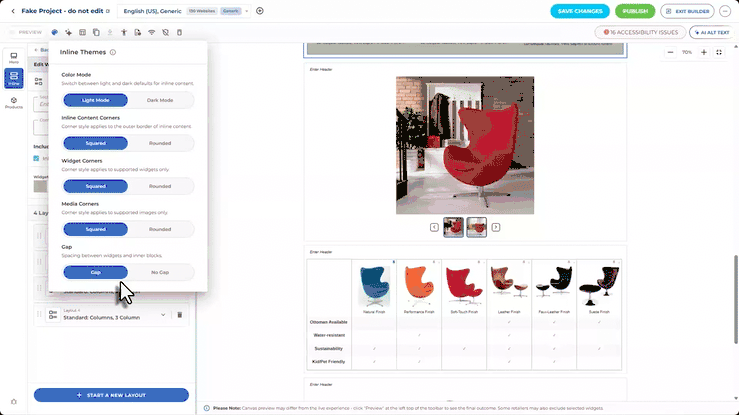Zoom in with the plus icon

point(704,52)
